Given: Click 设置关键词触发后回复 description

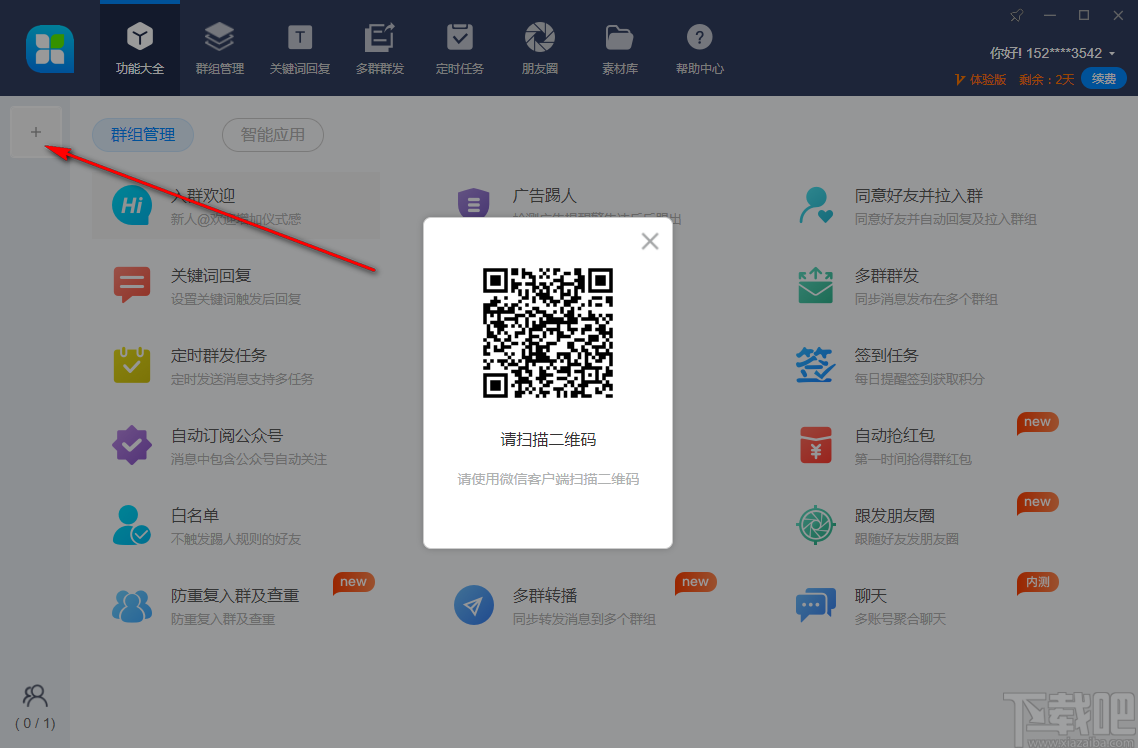Looking at the screenshot, I should click(x=236, y=299).
